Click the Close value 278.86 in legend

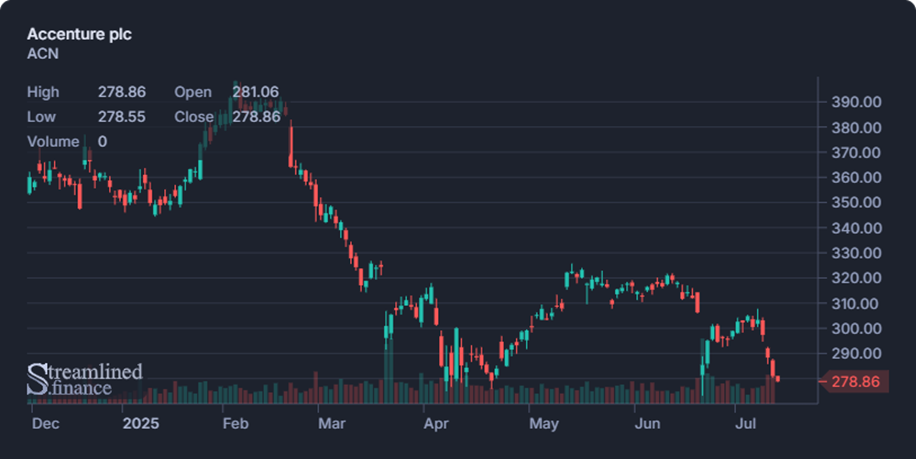256,117
